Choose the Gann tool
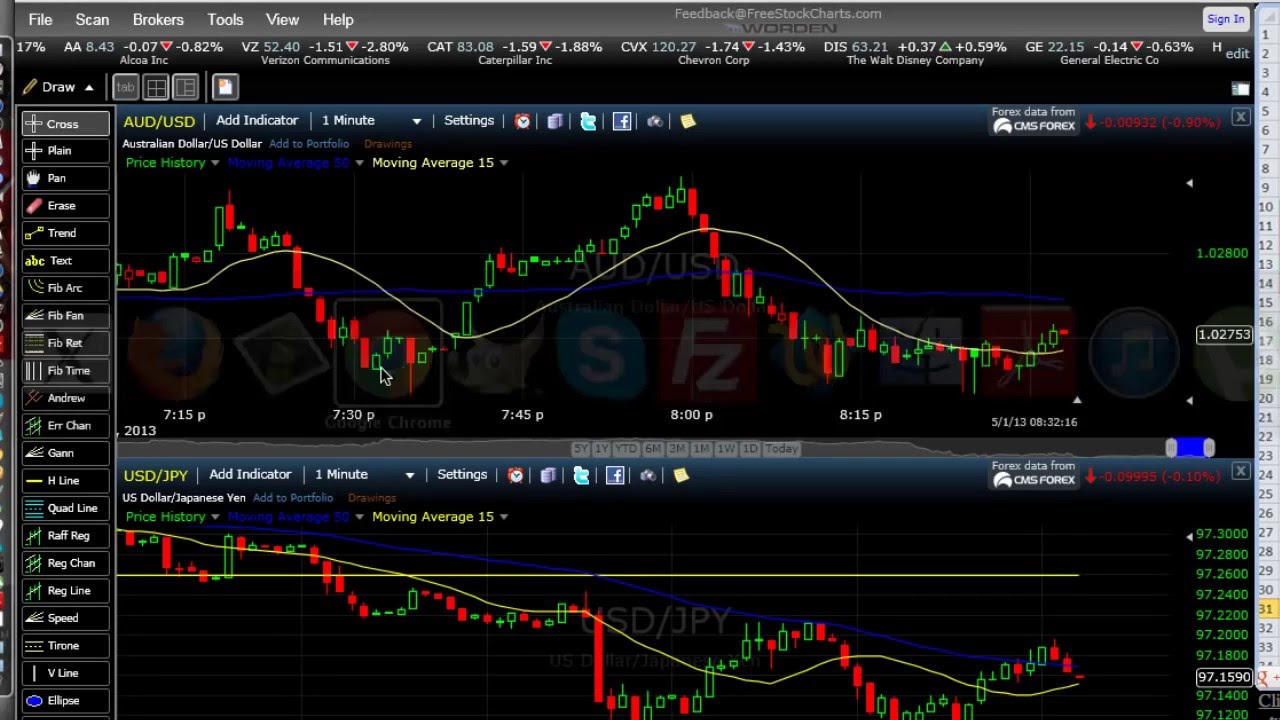 (66, 453)
